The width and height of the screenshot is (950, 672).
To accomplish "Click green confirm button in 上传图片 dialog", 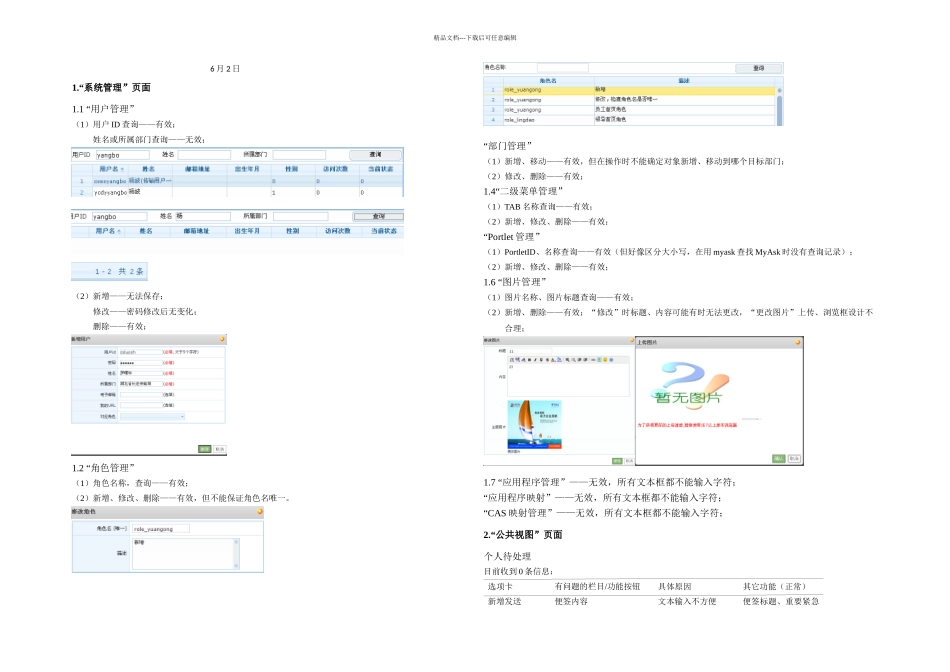I will [x=779, y=459].
